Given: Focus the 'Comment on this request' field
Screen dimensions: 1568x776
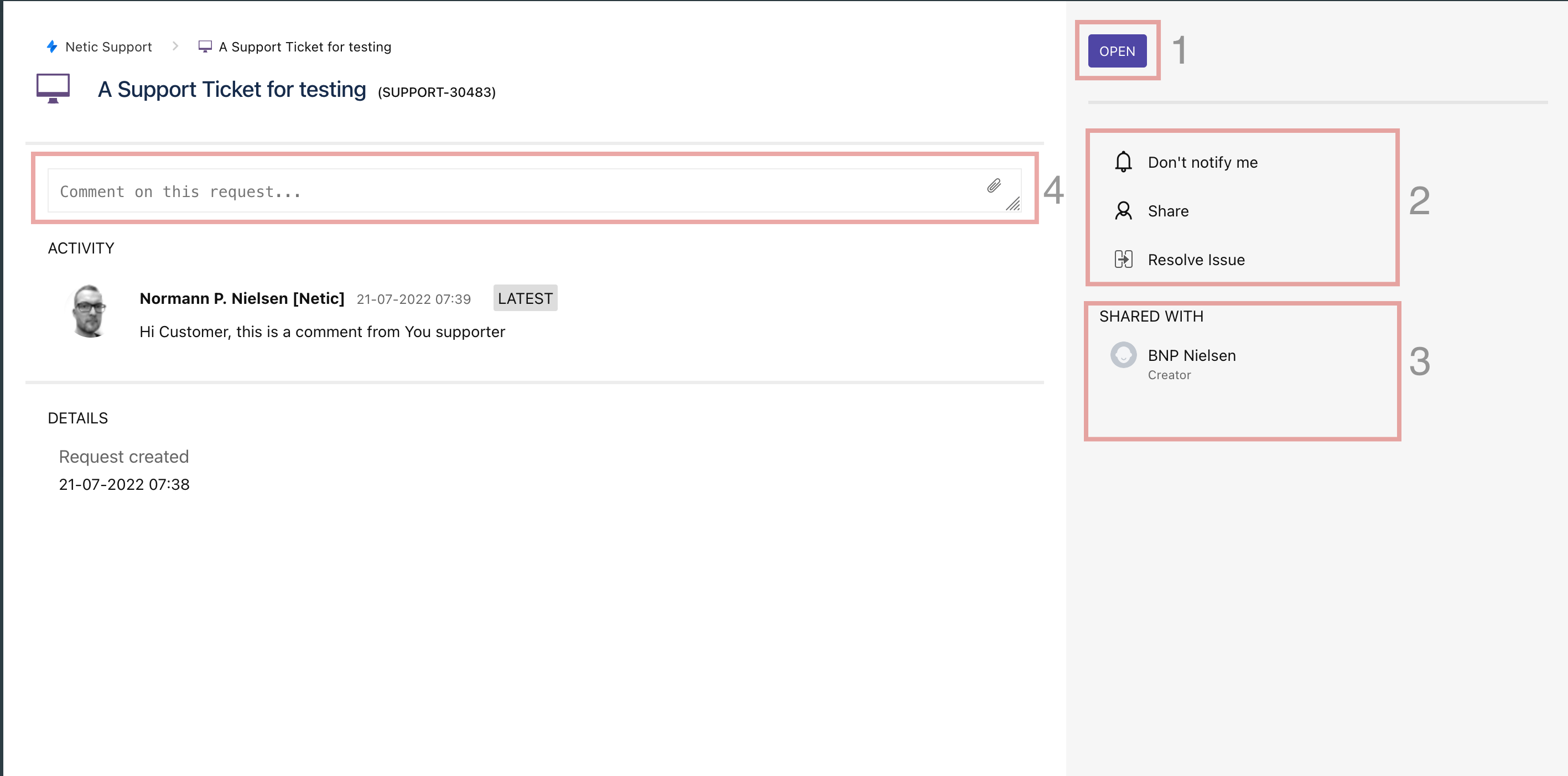Looking at the screenshot, I should click(534, 190).
